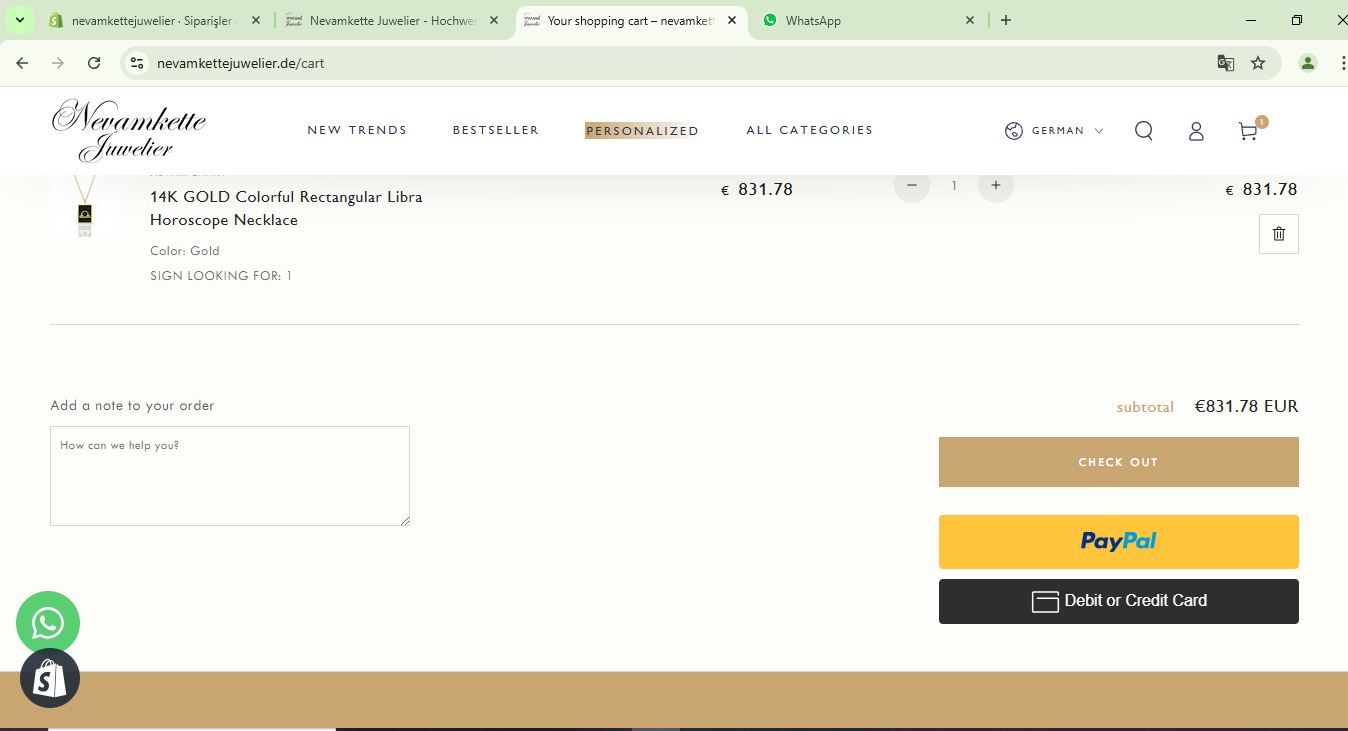The image size is (1348, 731).
Task: Click the Color: Gold text
Action: [x=185, y=251]
